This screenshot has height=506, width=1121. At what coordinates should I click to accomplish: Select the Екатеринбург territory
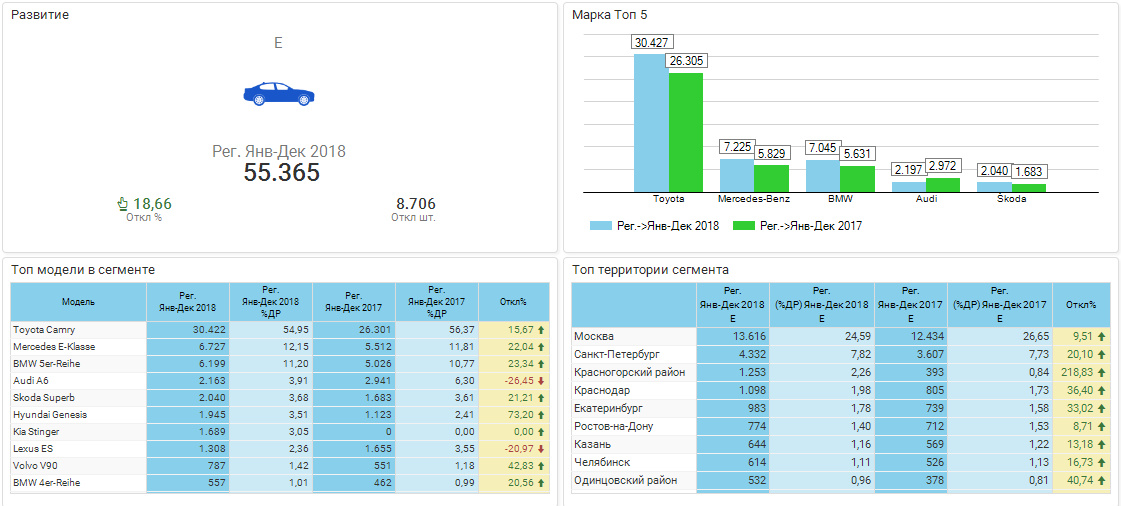[608, 408]
